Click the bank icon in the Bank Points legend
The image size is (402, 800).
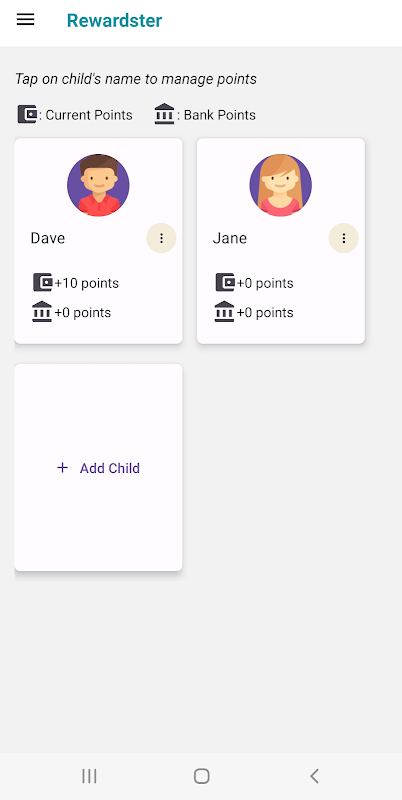tap(164, 114)
